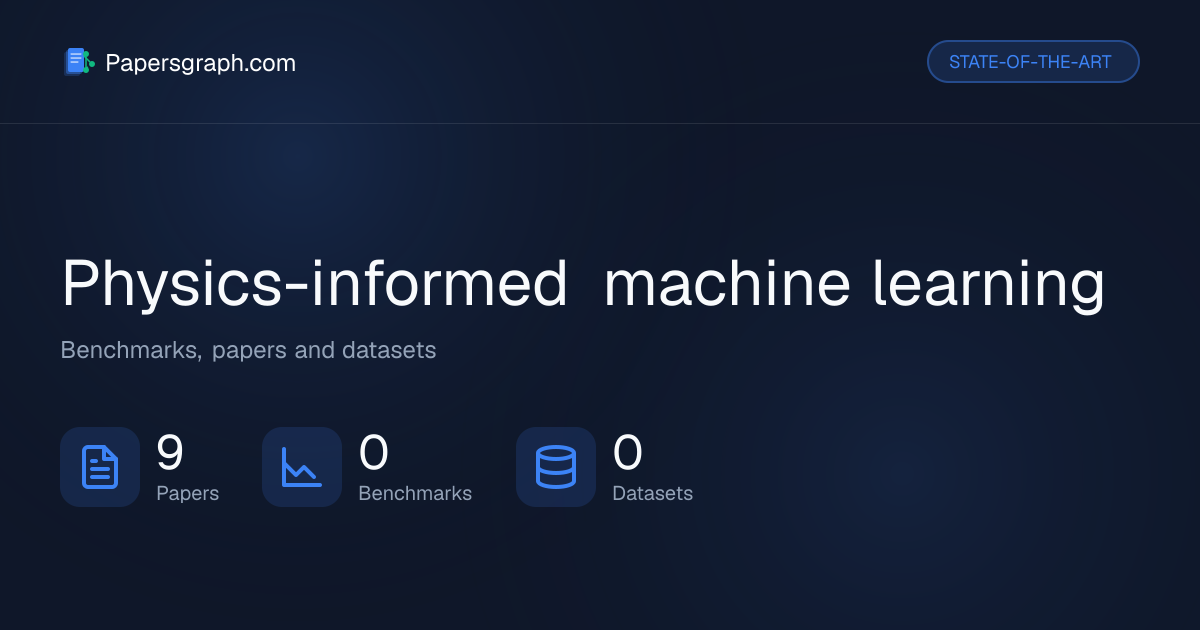Screen dimensions: 1200x630
Task: Click the Datasets database icon
Action: pos(556,467)
